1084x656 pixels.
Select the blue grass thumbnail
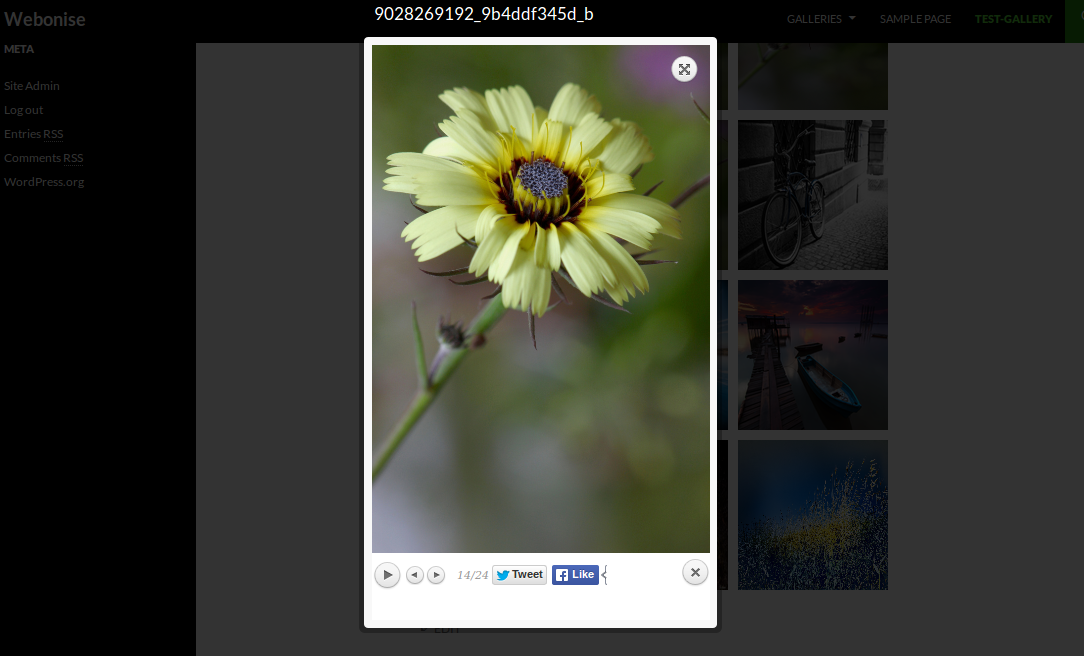pos(813,515)
